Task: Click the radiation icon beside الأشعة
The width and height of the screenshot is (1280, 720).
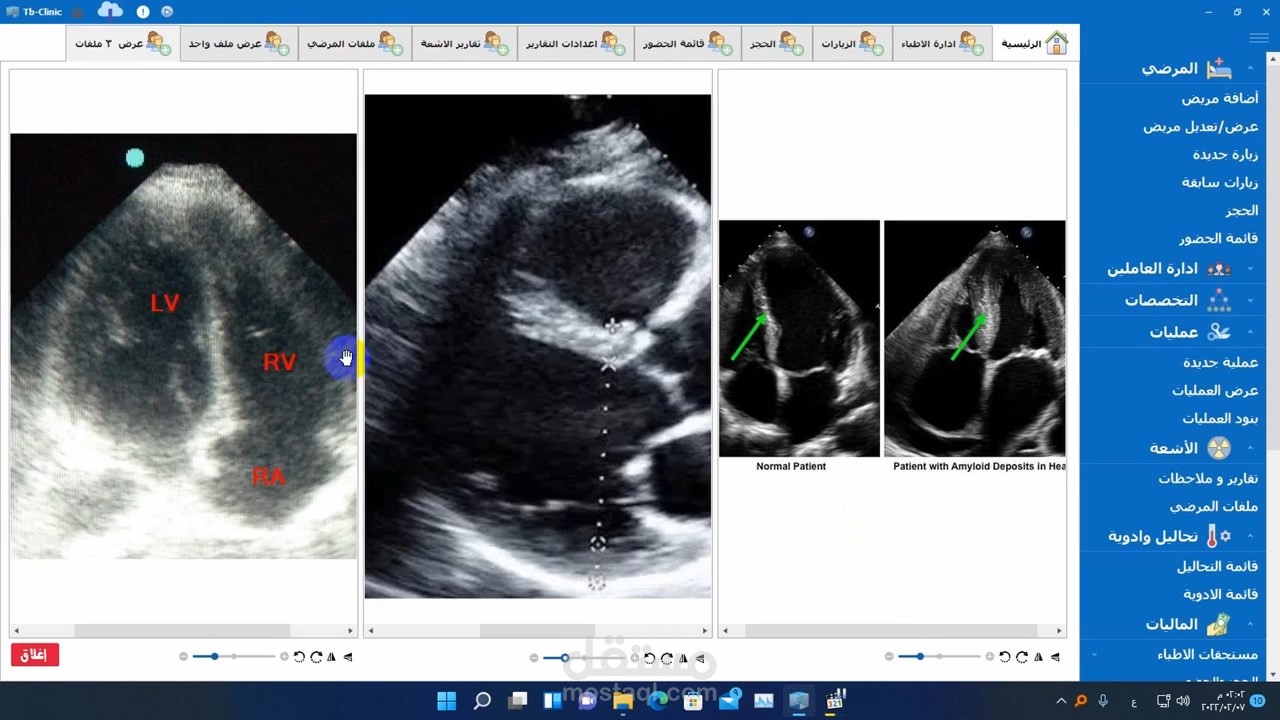Action: click(x=1219, y=448)
